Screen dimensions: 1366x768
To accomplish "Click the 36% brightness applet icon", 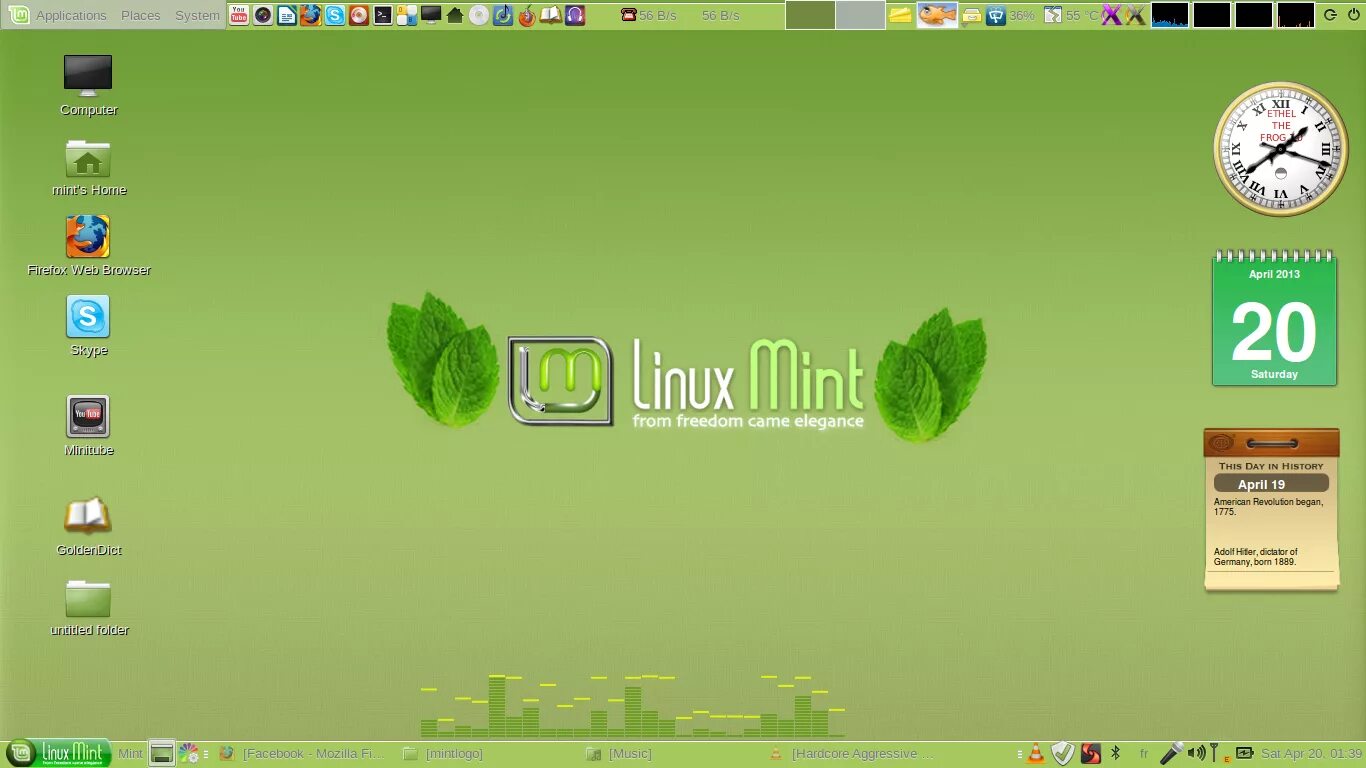I will point(996,15).
